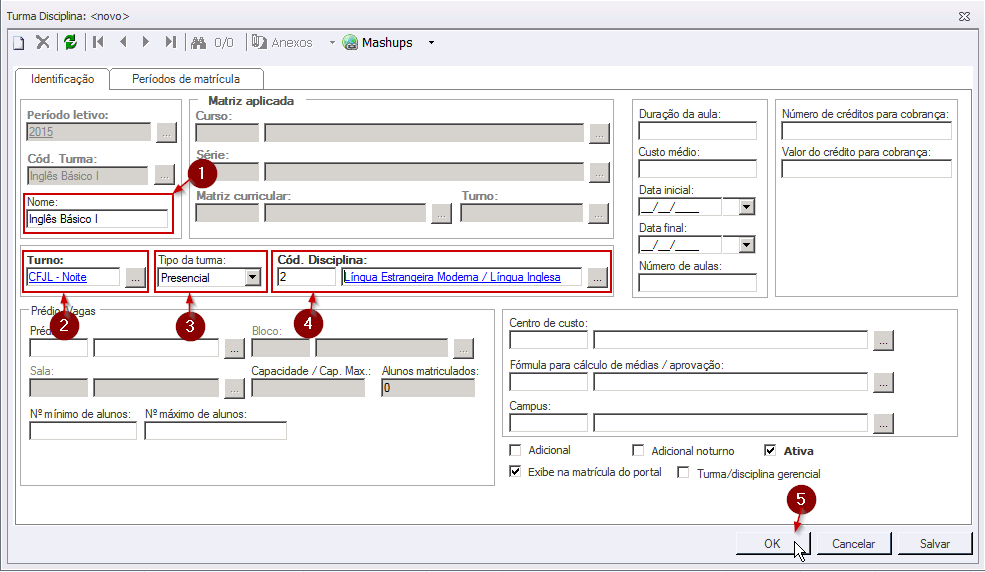Open the Tipo da turma dropdown
This screenshot has height=572, width=985.
coord(252,278)
